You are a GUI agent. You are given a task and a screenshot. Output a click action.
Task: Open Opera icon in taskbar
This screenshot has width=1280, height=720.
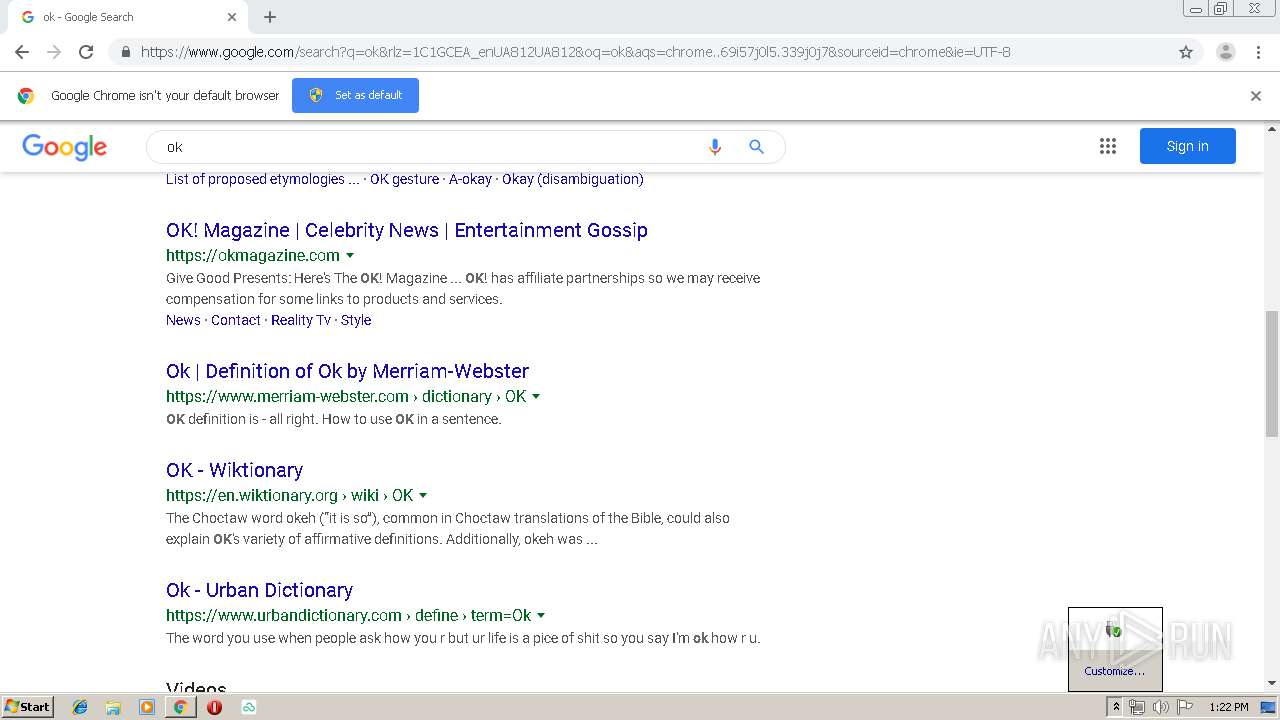click(x=214, y=707)
